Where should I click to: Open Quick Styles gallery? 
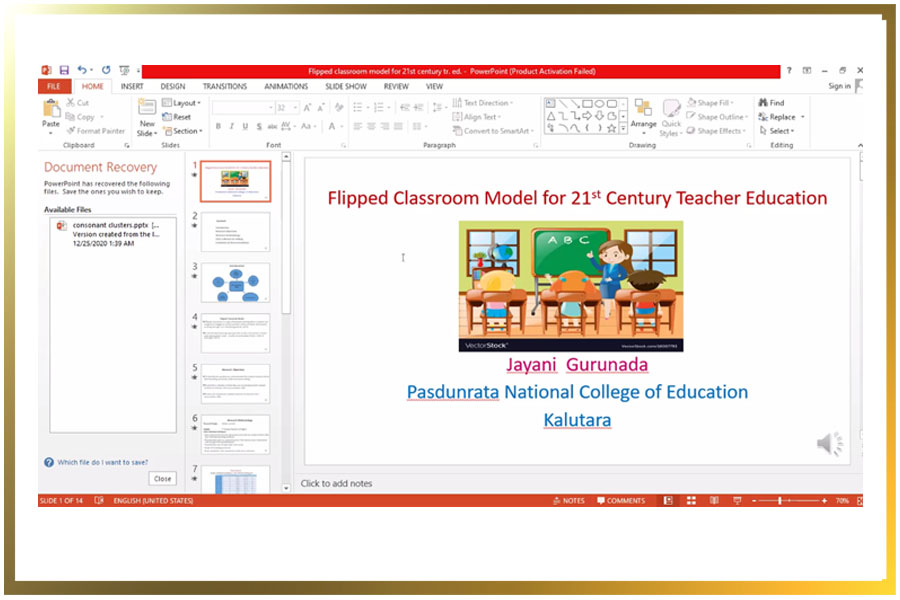pyautogui.click(x=671, y=117)
